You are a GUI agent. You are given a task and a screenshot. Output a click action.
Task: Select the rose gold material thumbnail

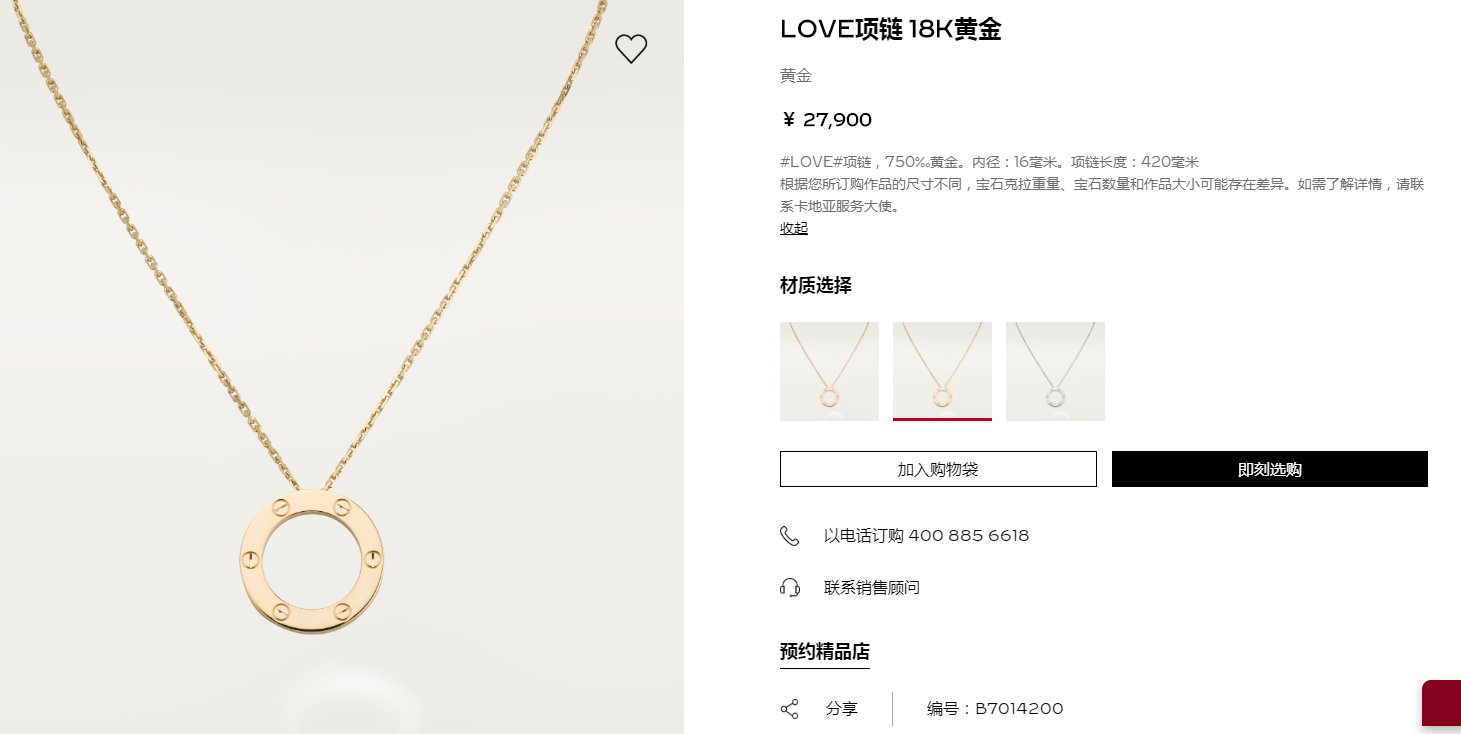coord(829,371)
